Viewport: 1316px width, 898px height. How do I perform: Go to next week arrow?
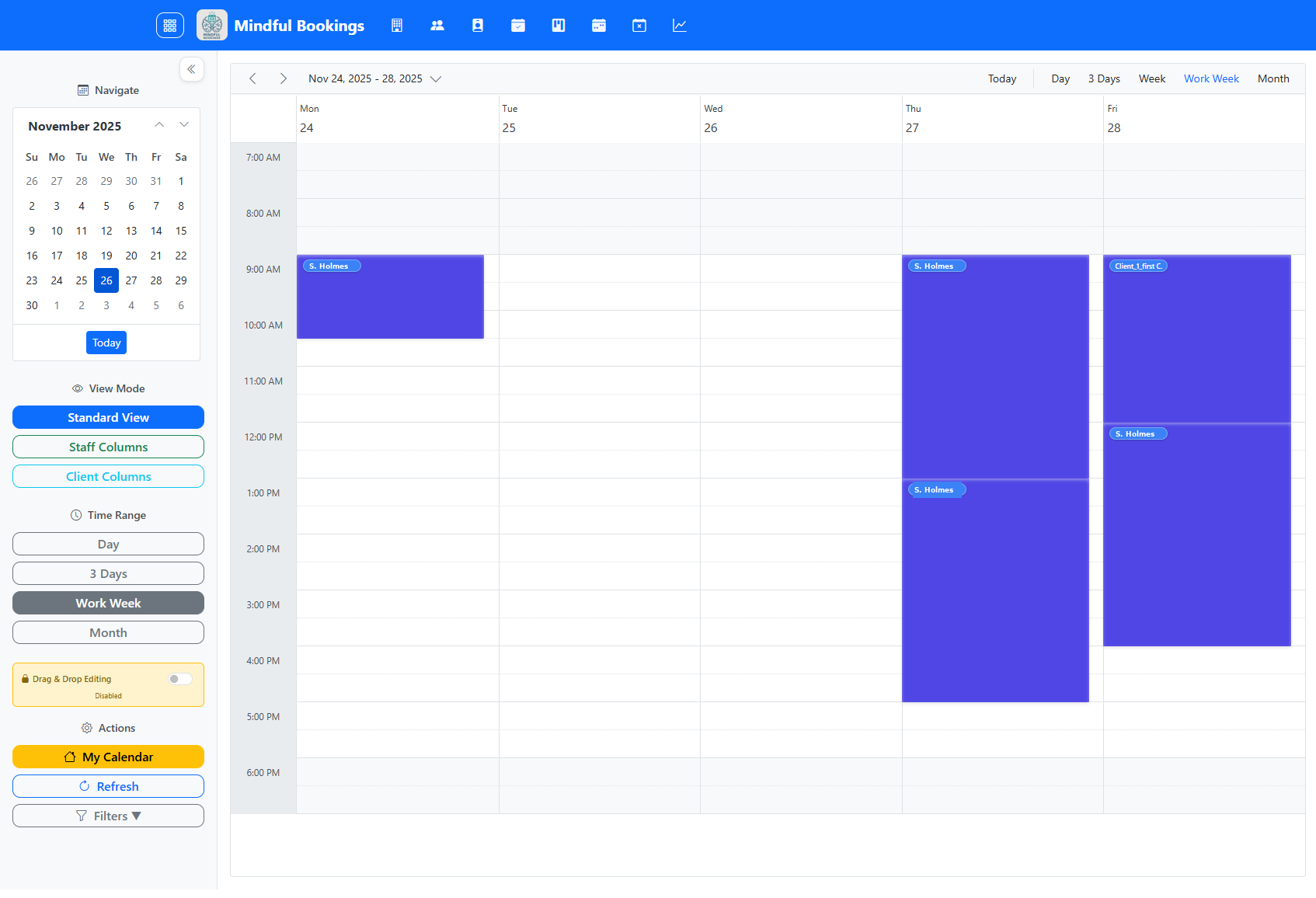click(x=284, y=78)
